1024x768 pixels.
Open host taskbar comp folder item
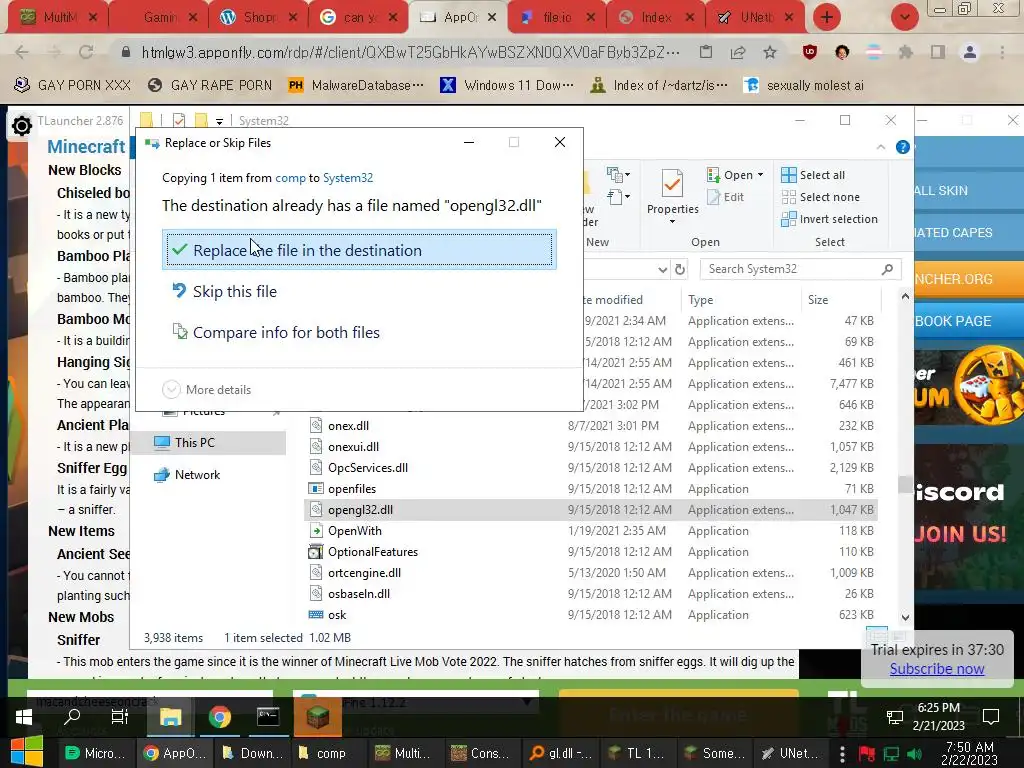(x=321, y=753)
